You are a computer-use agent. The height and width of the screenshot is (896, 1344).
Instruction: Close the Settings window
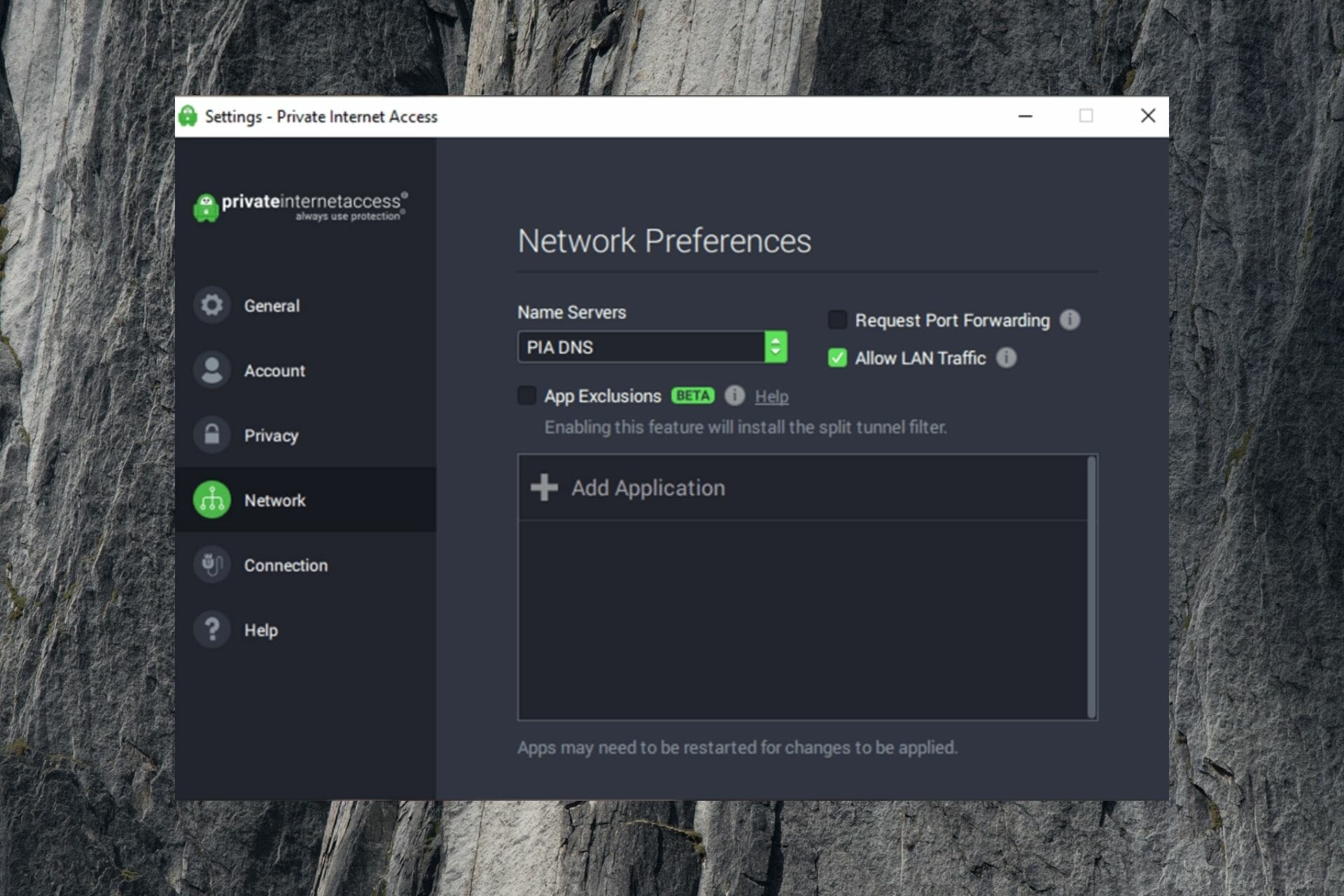pos(1148,116)
